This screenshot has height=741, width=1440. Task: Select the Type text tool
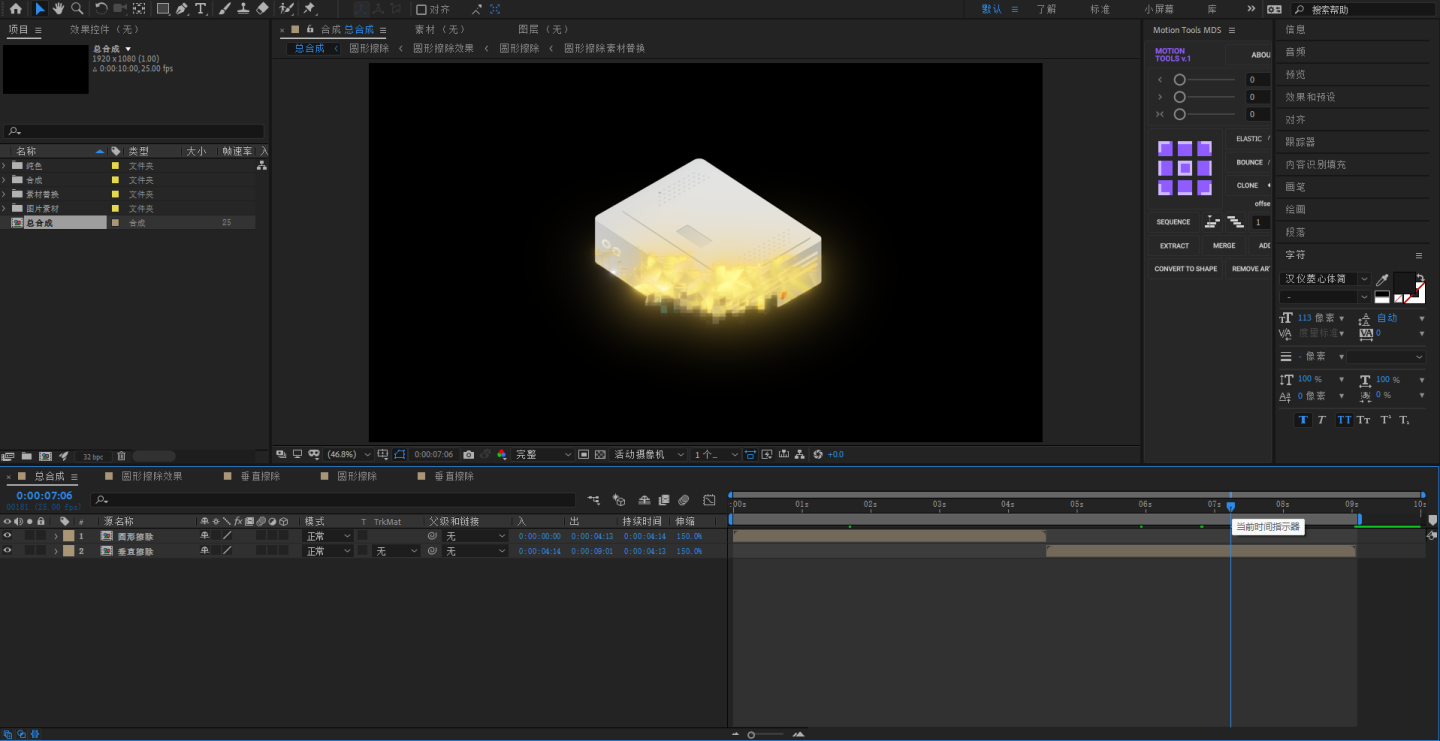click(201, 8)
